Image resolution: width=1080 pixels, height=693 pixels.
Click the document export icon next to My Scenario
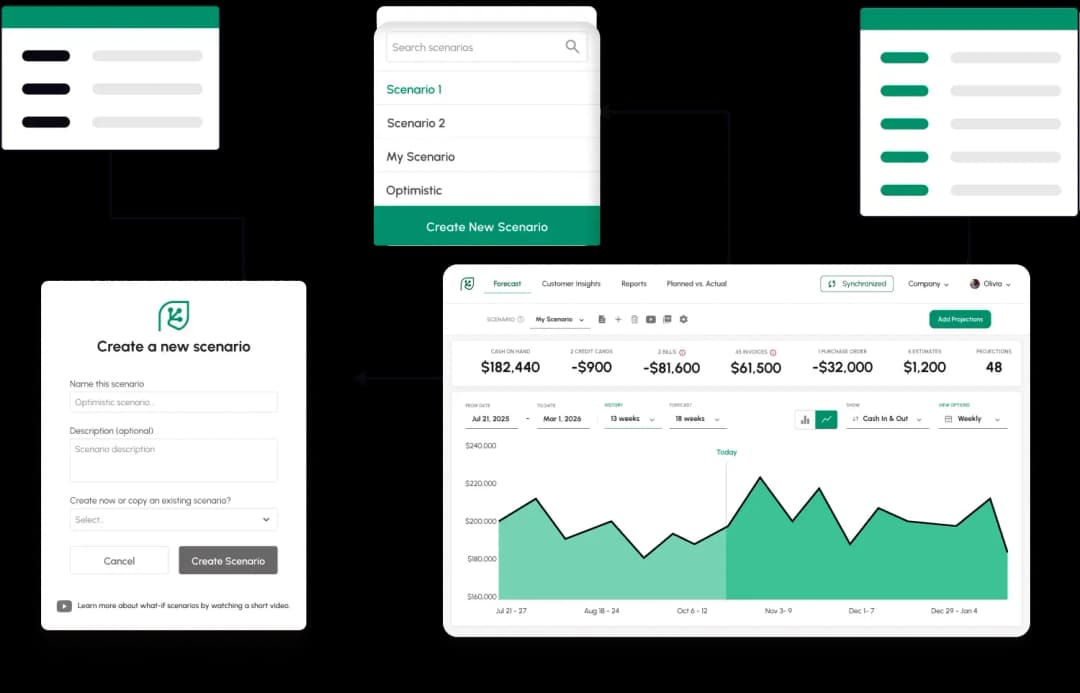pos(602,319)
